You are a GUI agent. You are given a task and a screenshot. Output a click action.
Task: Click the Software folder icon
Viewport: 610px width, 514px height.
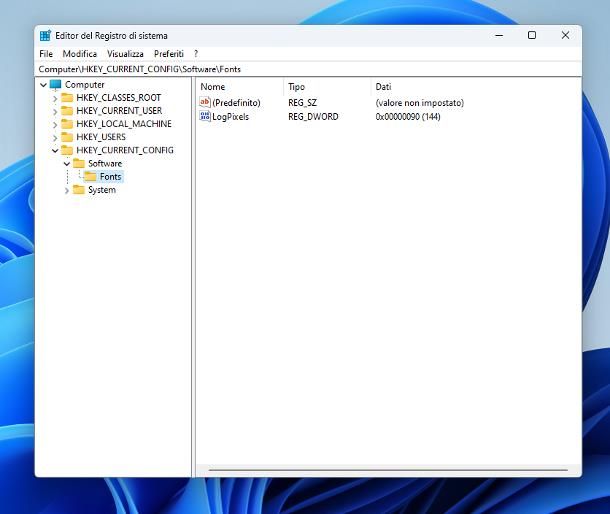[x=79, y=163]
